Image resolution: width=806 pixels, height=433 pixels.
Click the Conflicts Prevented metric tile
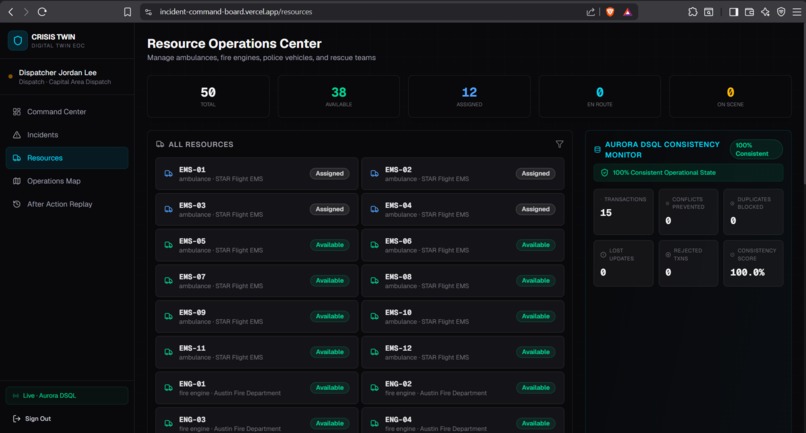688,212
